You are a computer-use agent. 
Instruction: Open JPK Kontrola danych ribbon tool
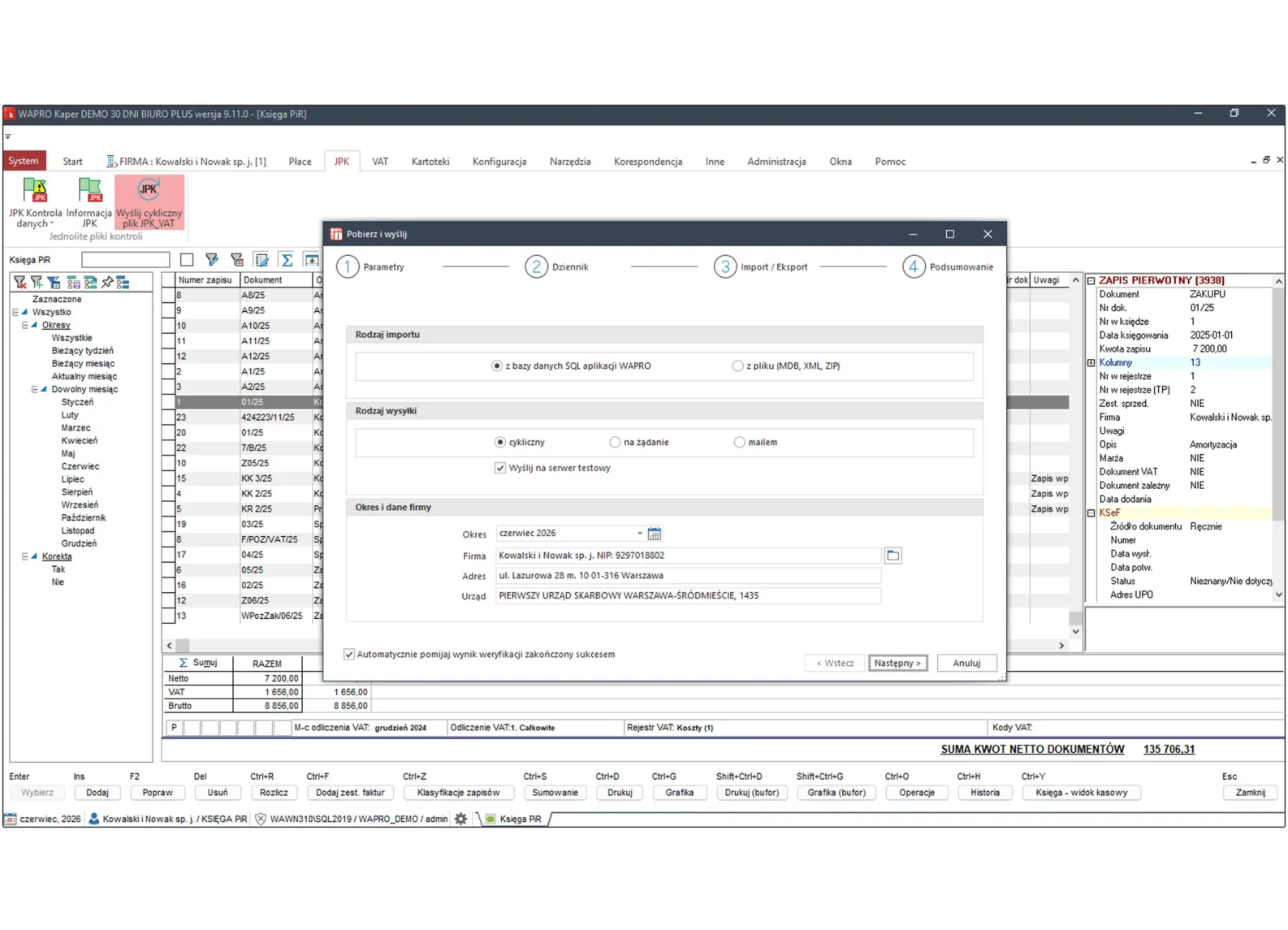35,202
